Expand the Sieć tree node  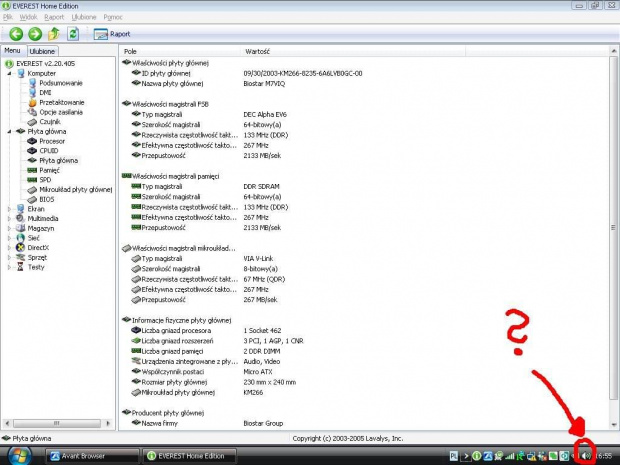tap(9, 238)
